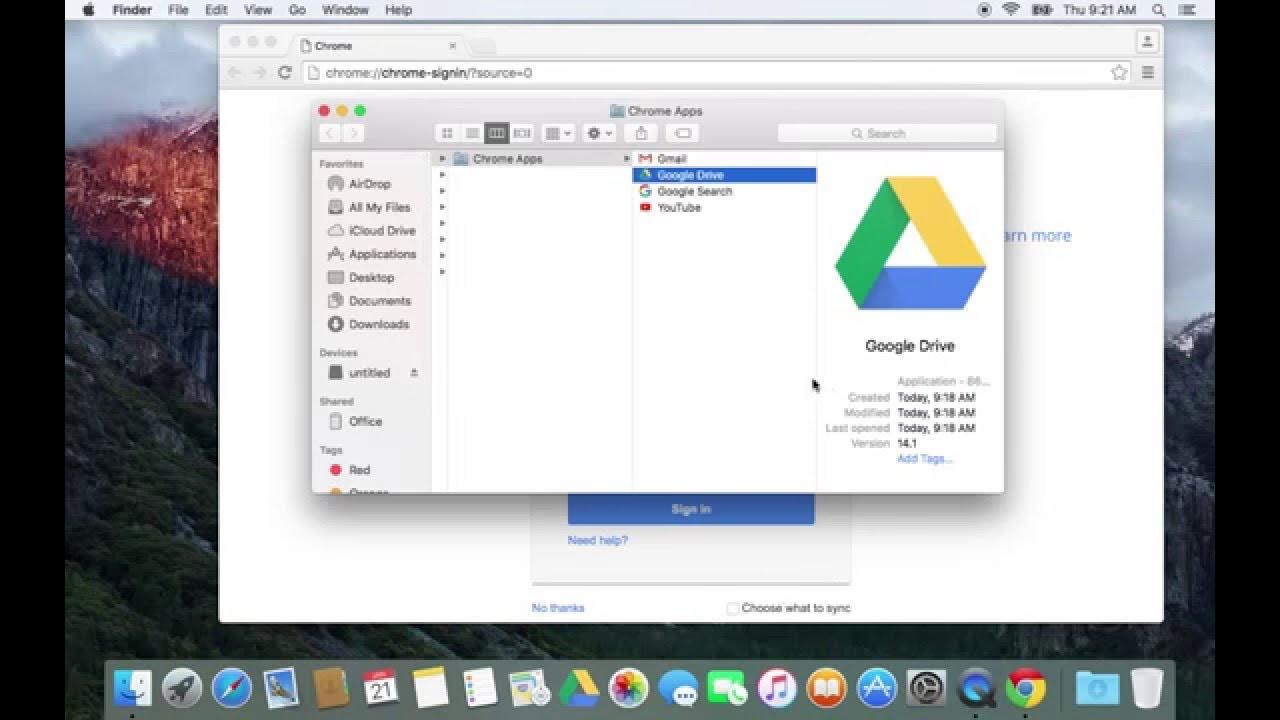Launch iTunes from the Dock

(x=776, y=688)
